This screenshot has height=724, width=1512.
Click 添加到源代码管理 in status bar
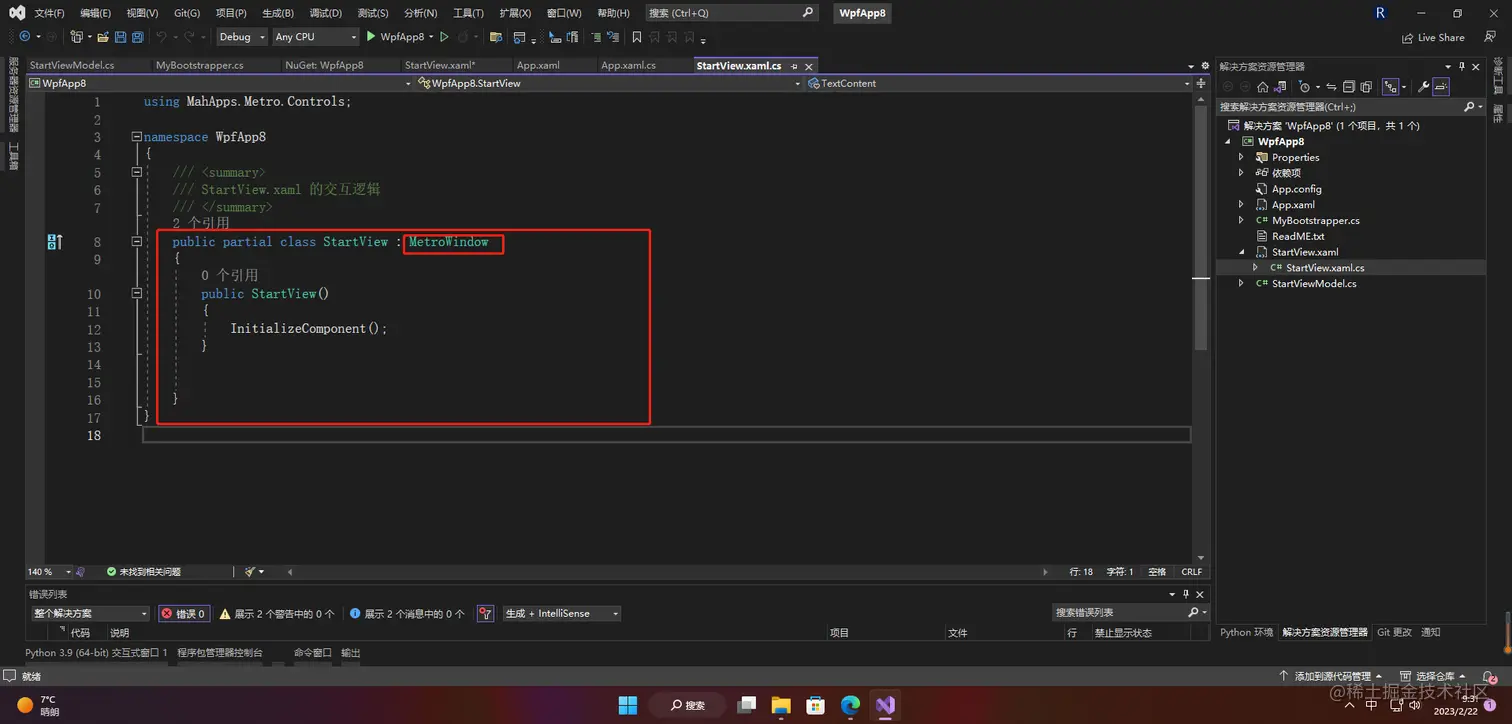click(1333, 677)
